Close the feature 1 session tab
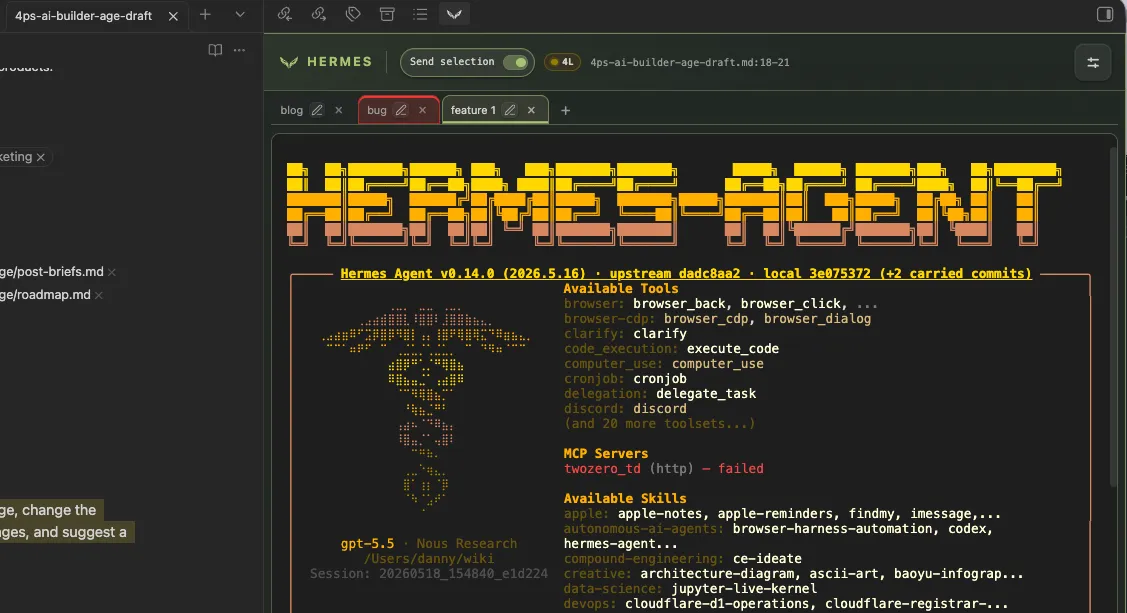 point(531,110)
